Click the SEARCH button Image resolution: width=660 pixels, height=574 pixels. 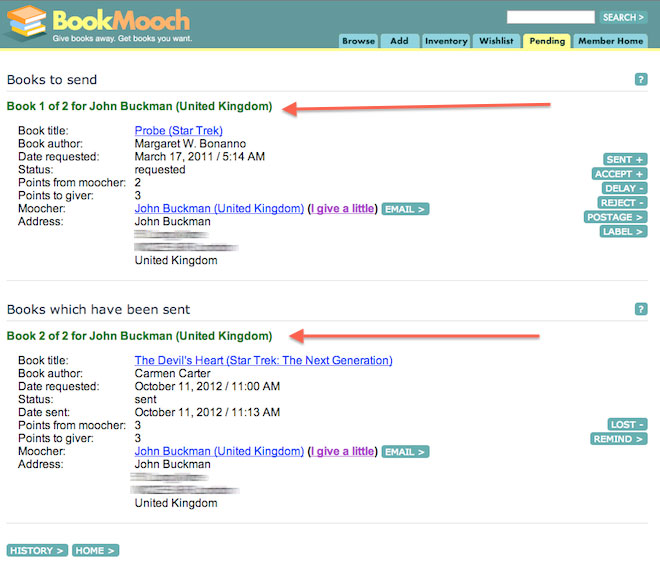click(x=623, y=17)
